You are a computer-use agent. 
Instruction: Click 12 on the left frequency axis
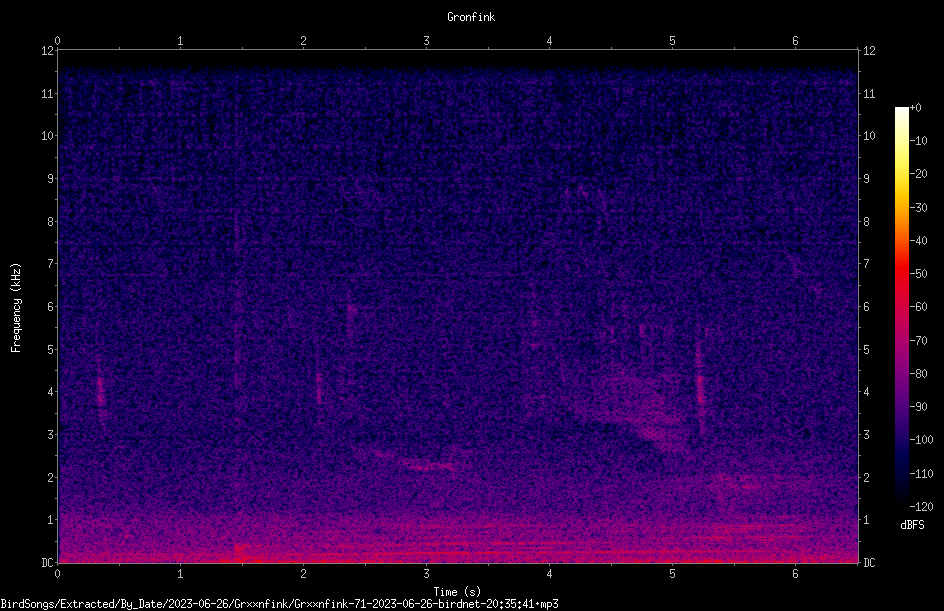[47, 51]
